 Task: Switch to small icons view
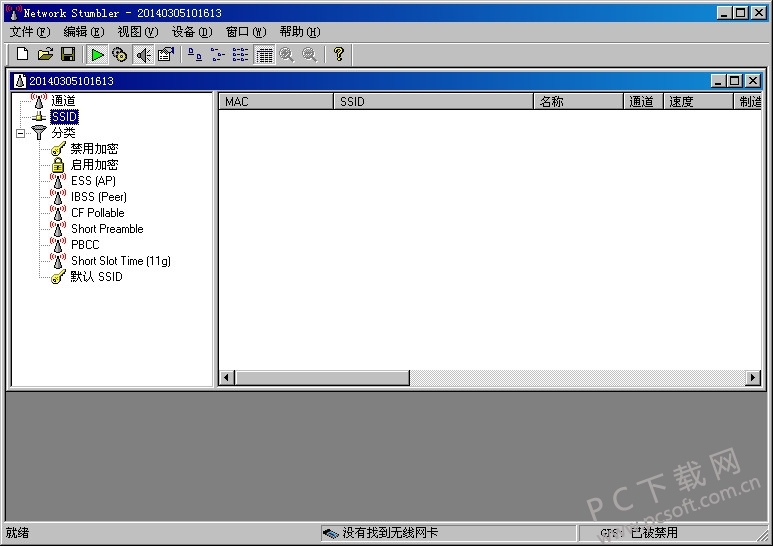pyautogui.click(x=217, y=55)
